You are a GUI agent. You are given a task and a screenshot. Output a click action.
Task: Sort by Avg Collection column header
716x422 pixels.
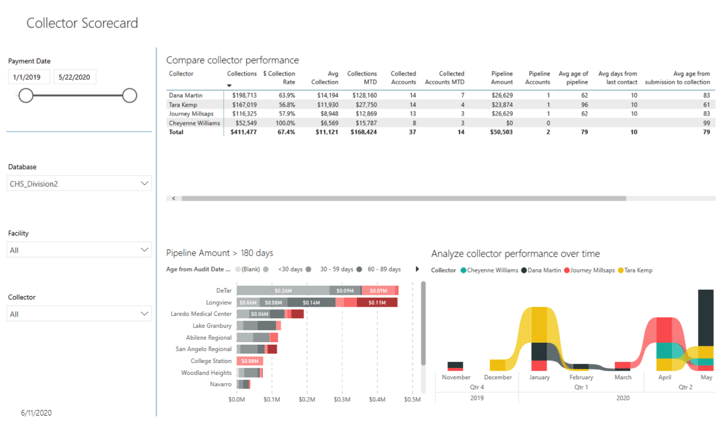tap(325, 78)
